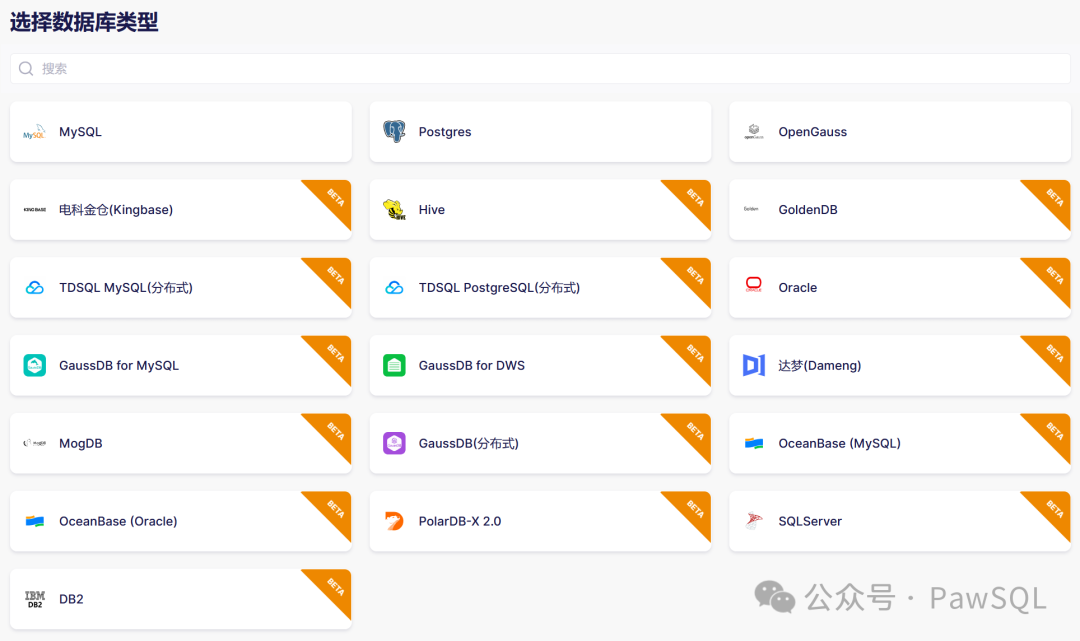Click the MySQL dolphin logo icon
Viewport: 1080px width, 641px height.
point(34,132)
